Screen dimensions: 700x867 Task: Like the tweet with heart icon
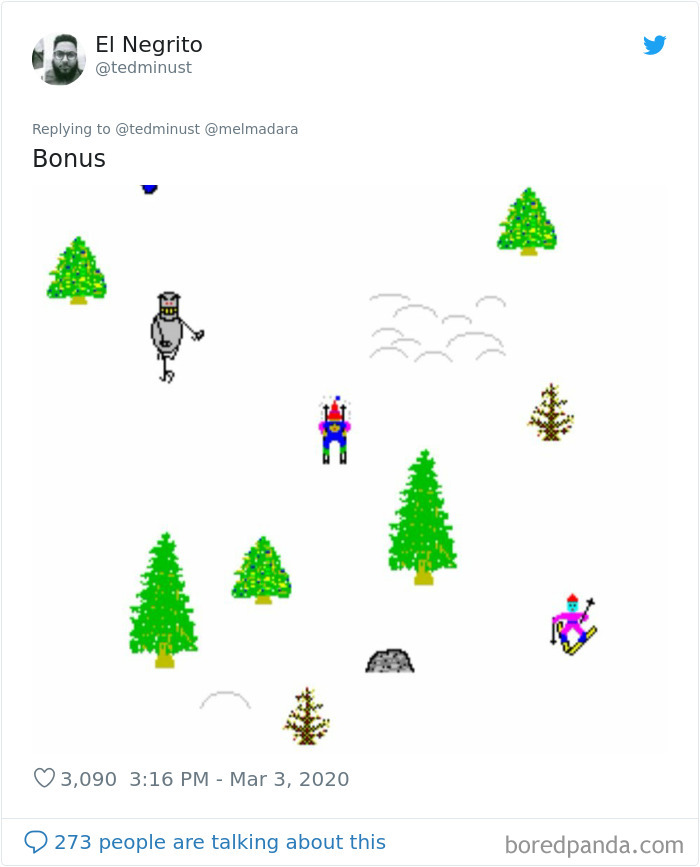(44, 778)
